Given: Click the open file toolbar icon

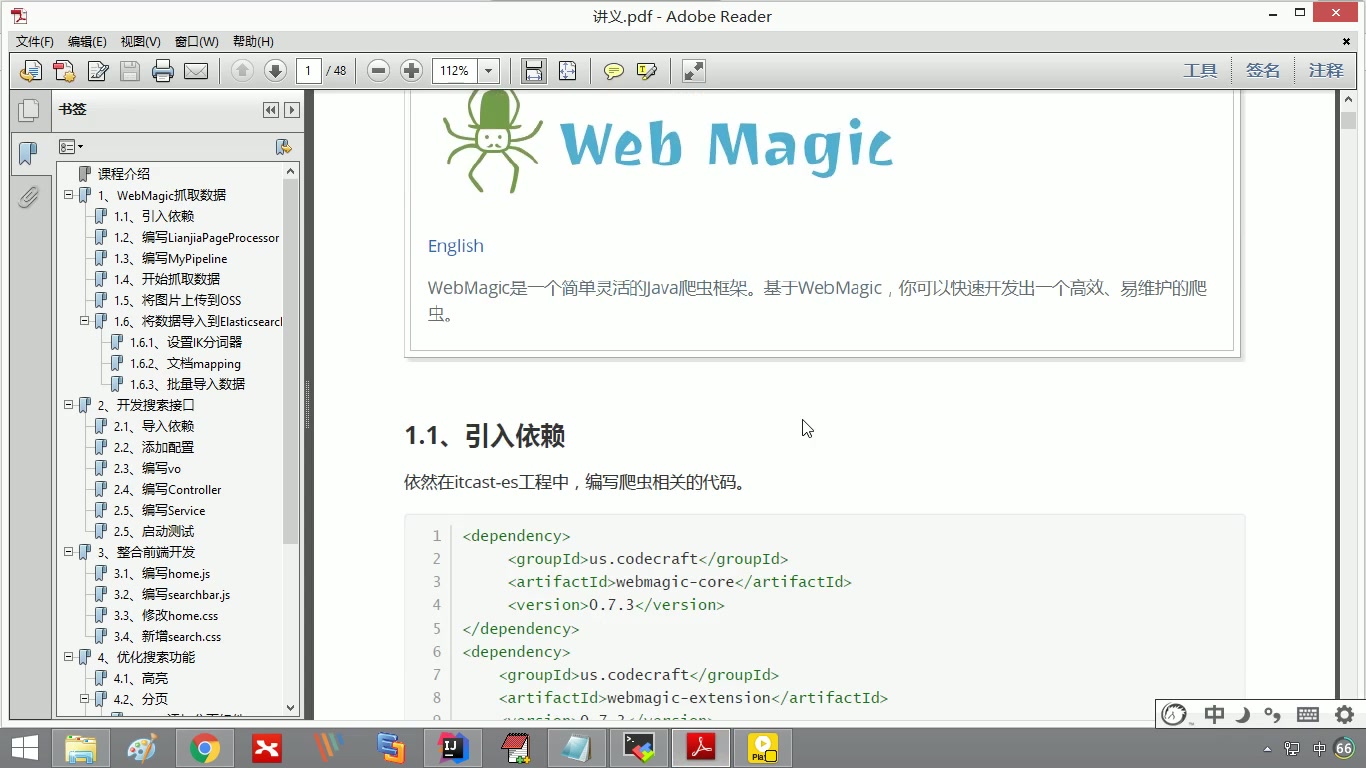Looking at the screenshot, I should 31,71.
